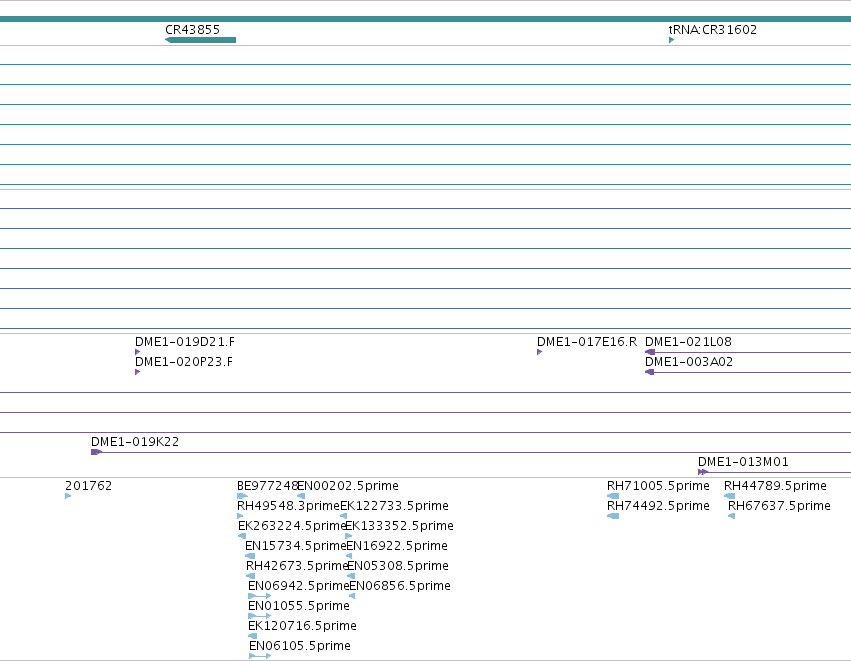Viewport: 851px width, 661px height.
Task: Select RH42673.5prime EST label
Action: (297, 565)
